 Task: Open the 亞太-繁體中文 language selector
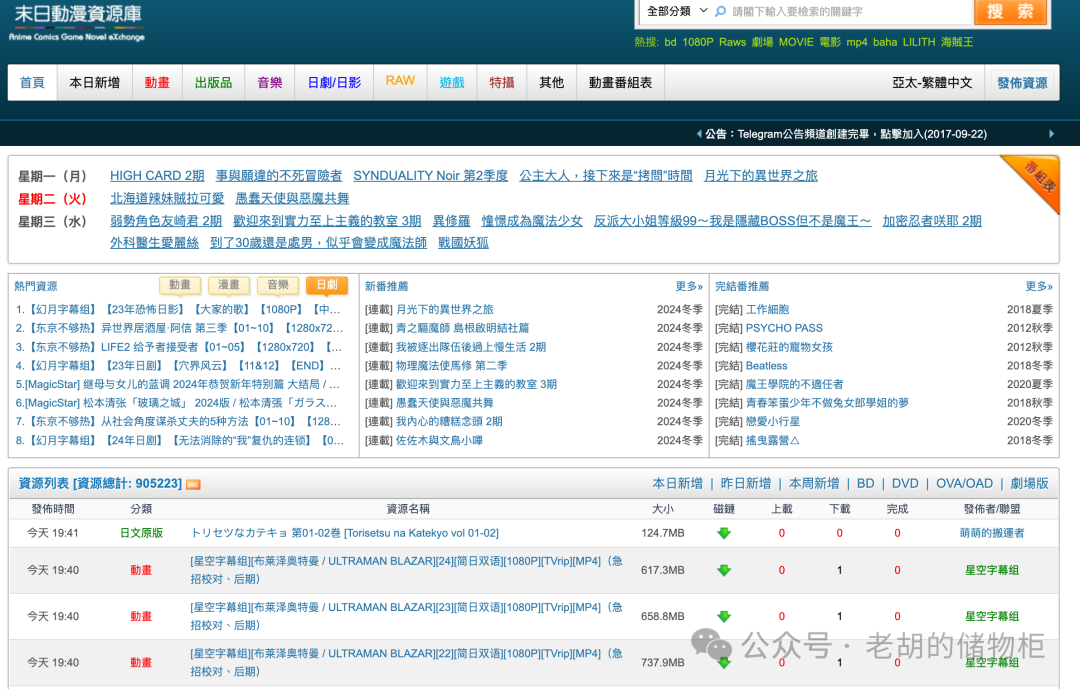(932, 83)
